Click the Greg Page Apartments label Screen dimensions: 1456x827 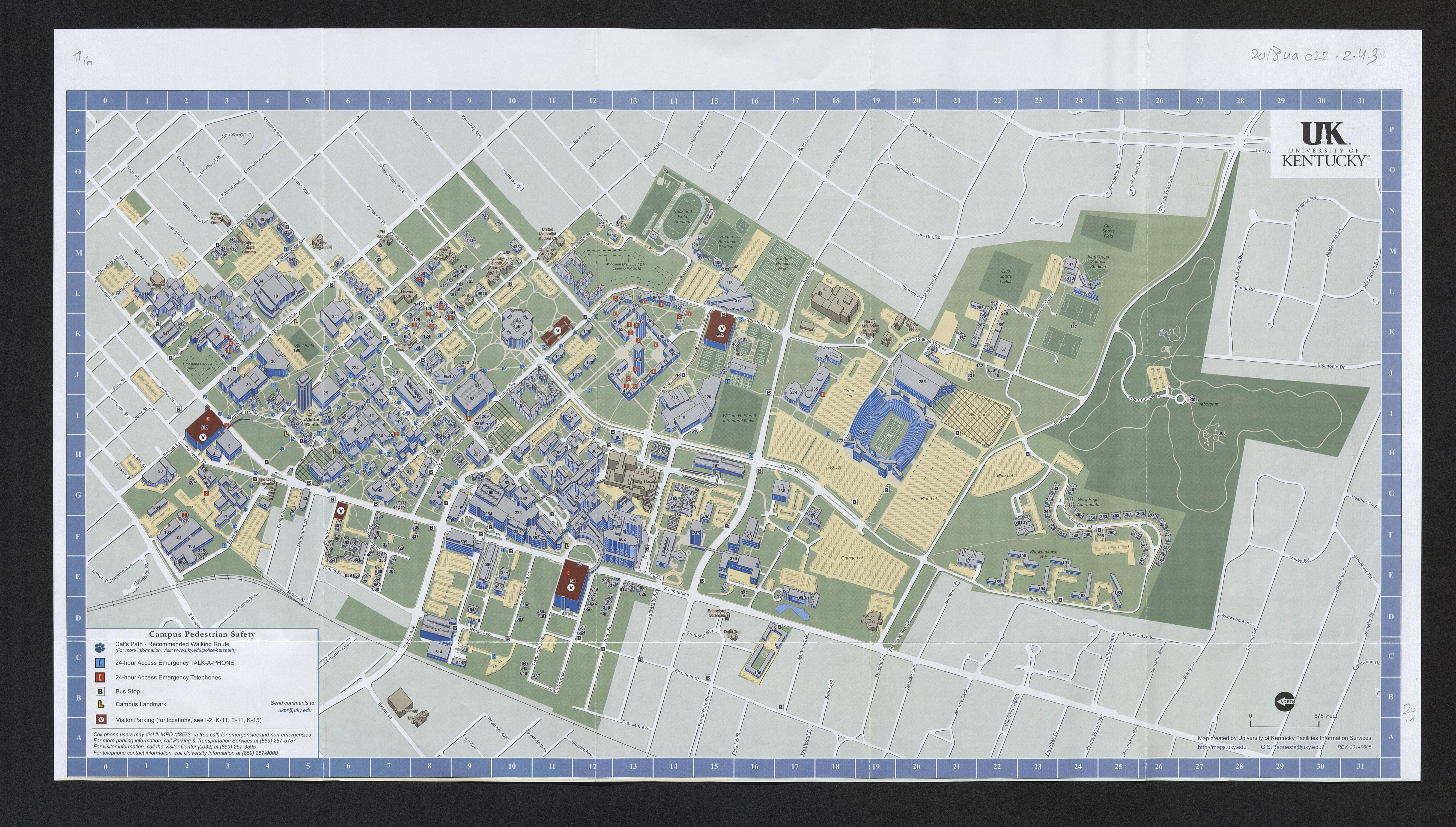[x=1088, y=502]
